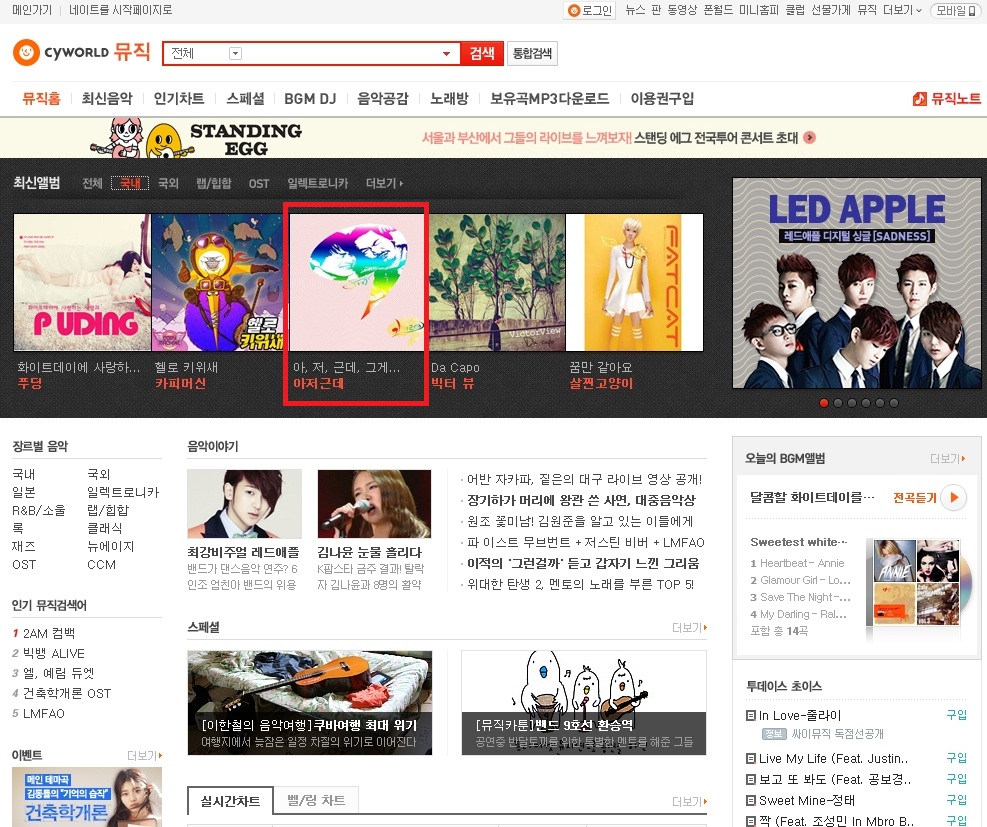Open the 메인가기 link
Screen dimensions: 987x827
click(x=31, y=10)
